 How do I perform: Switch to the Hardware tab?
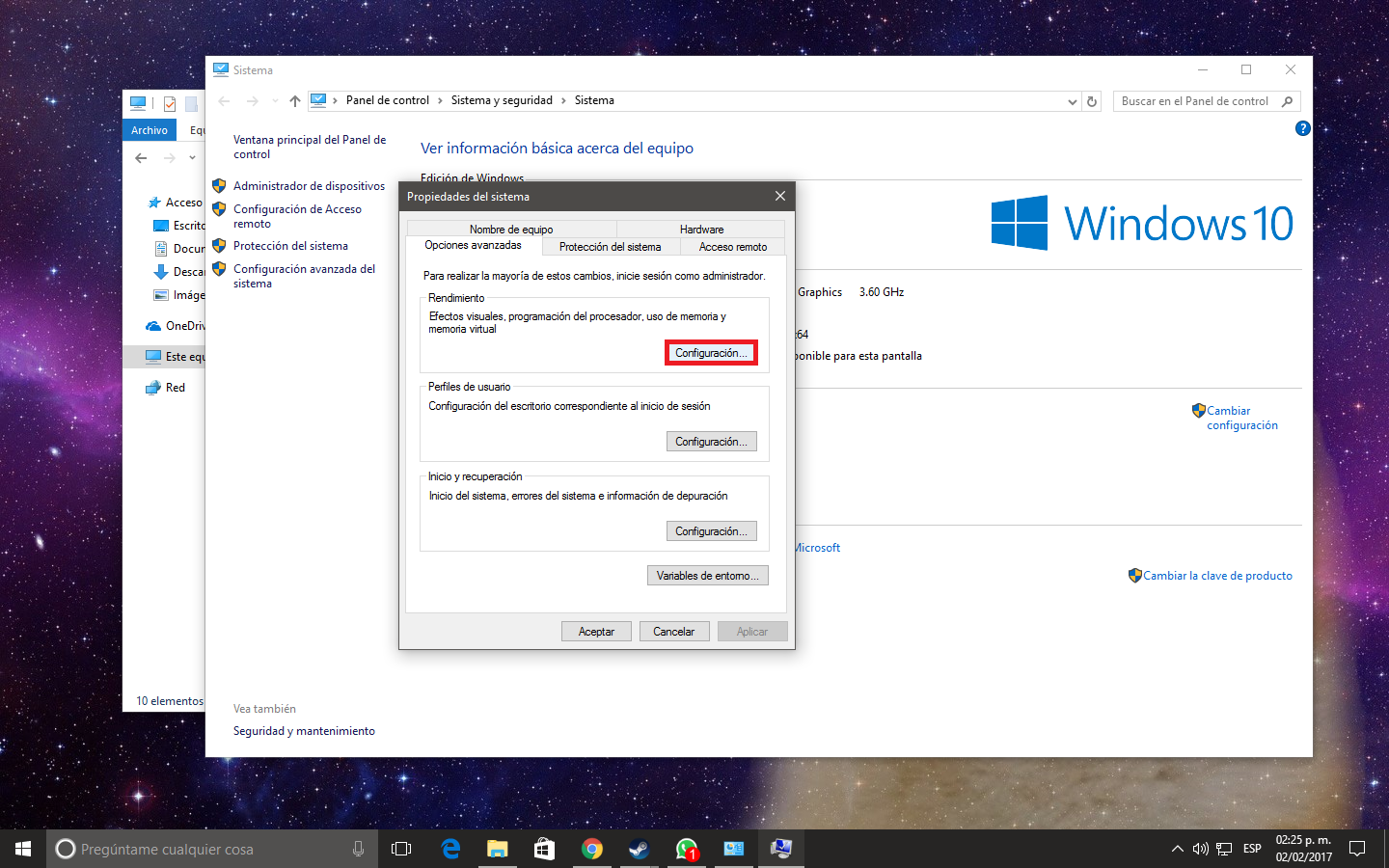point(701,230)
